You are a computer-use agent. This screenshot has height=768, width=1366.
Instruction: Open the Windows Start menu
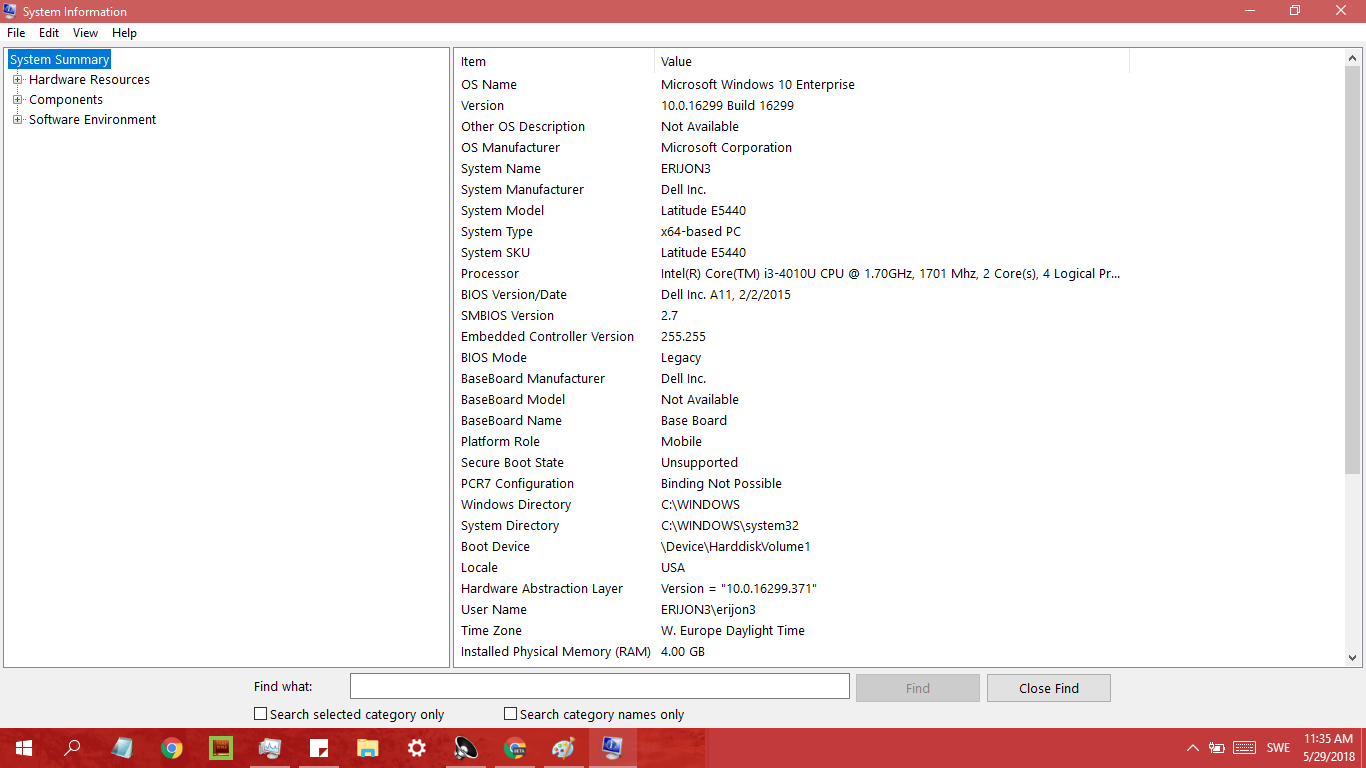pos(24,748)
